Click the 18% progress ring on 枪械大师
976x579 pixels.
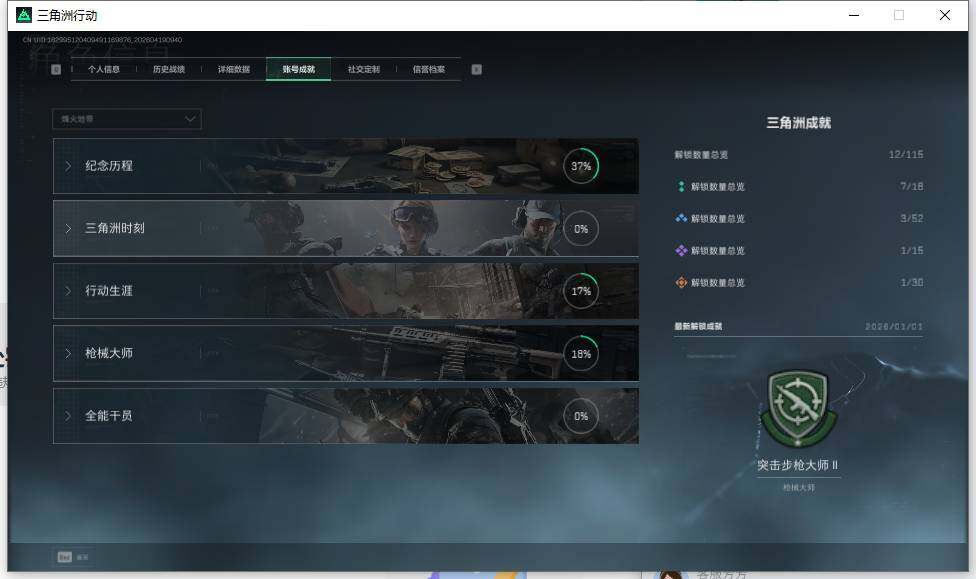tap(581, 354)
